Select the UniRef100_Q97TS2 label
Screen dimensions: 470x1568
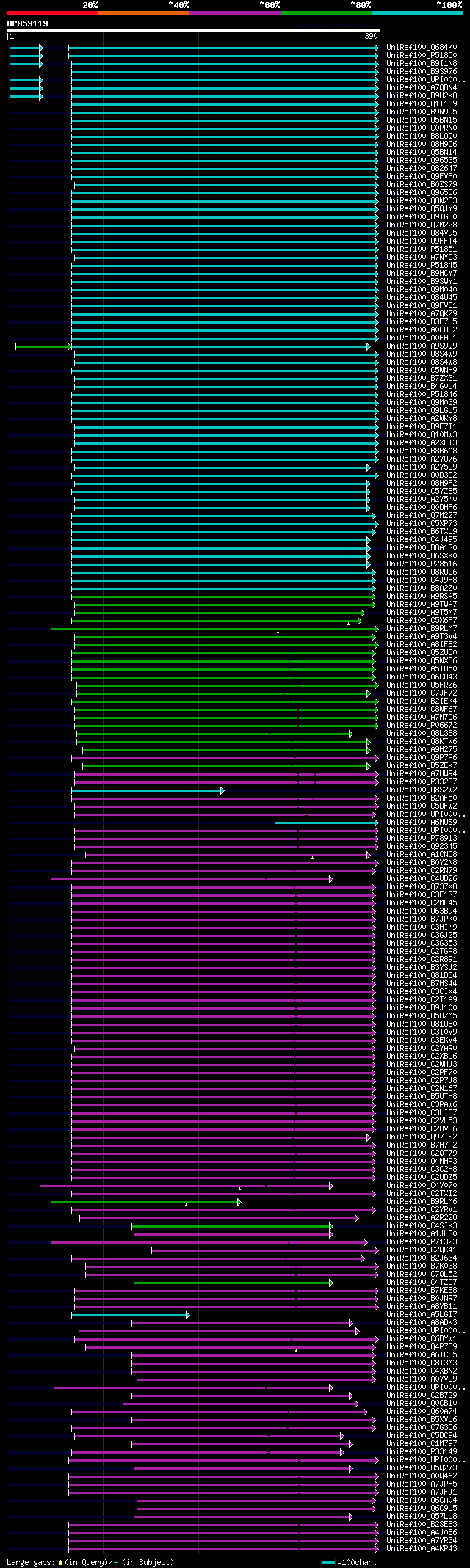tap(422, 1137)
